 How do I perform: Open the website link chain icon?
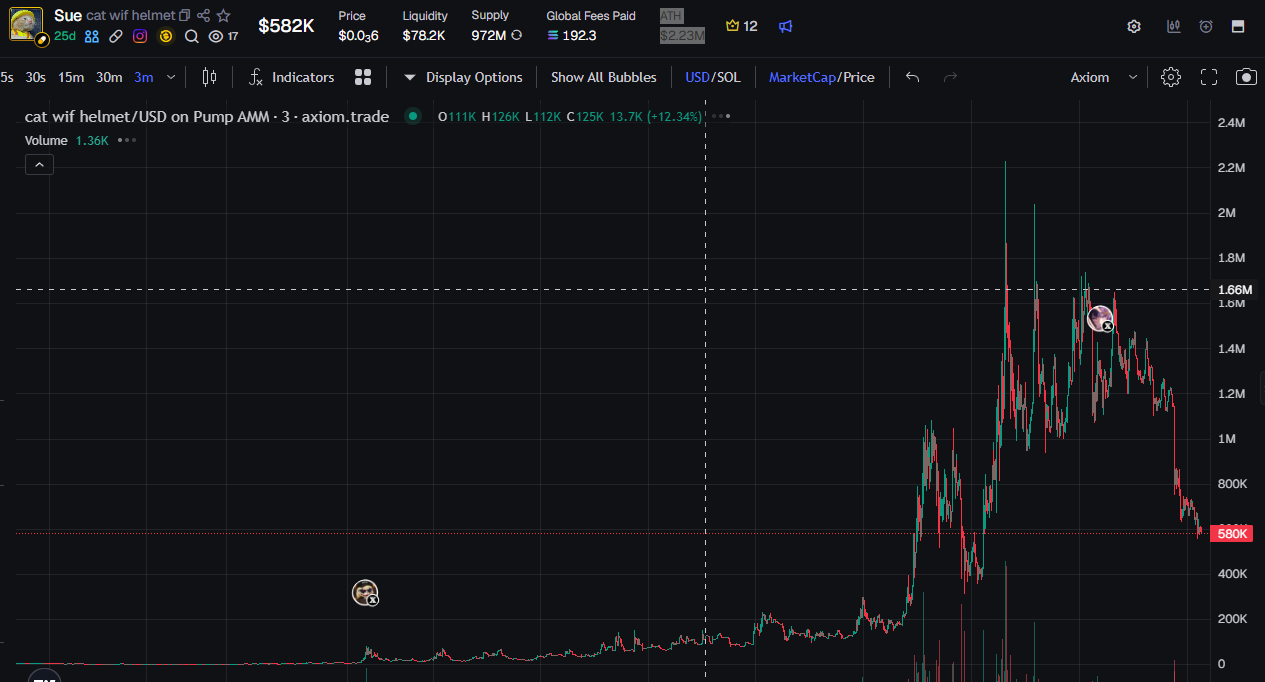116,36
